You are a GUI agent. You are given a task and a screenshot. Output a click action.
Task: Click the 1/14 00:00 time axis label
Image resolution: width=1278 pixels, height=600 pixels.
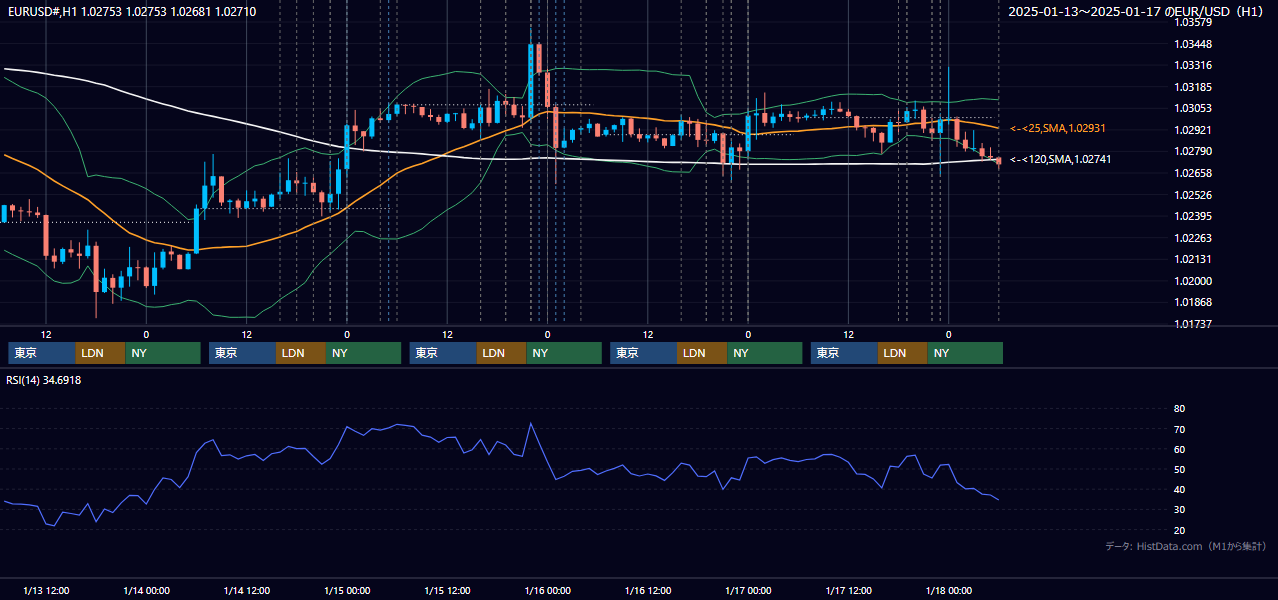pos(146,591)
